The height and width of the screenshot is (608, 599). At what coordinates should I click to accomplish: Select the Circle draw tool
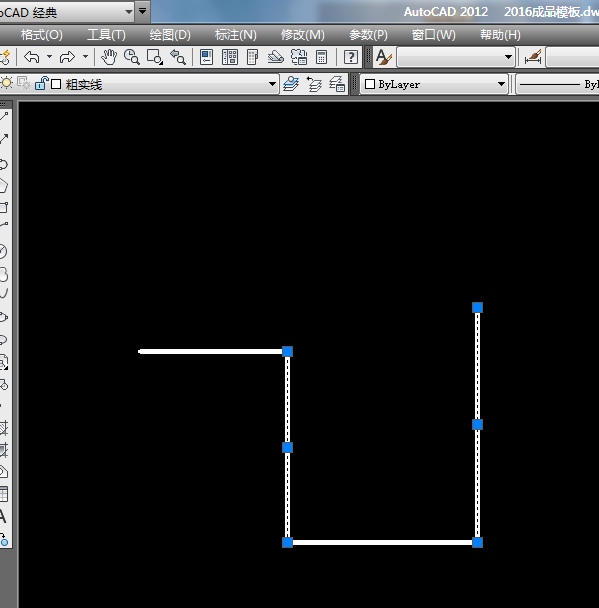coord(4,252)
